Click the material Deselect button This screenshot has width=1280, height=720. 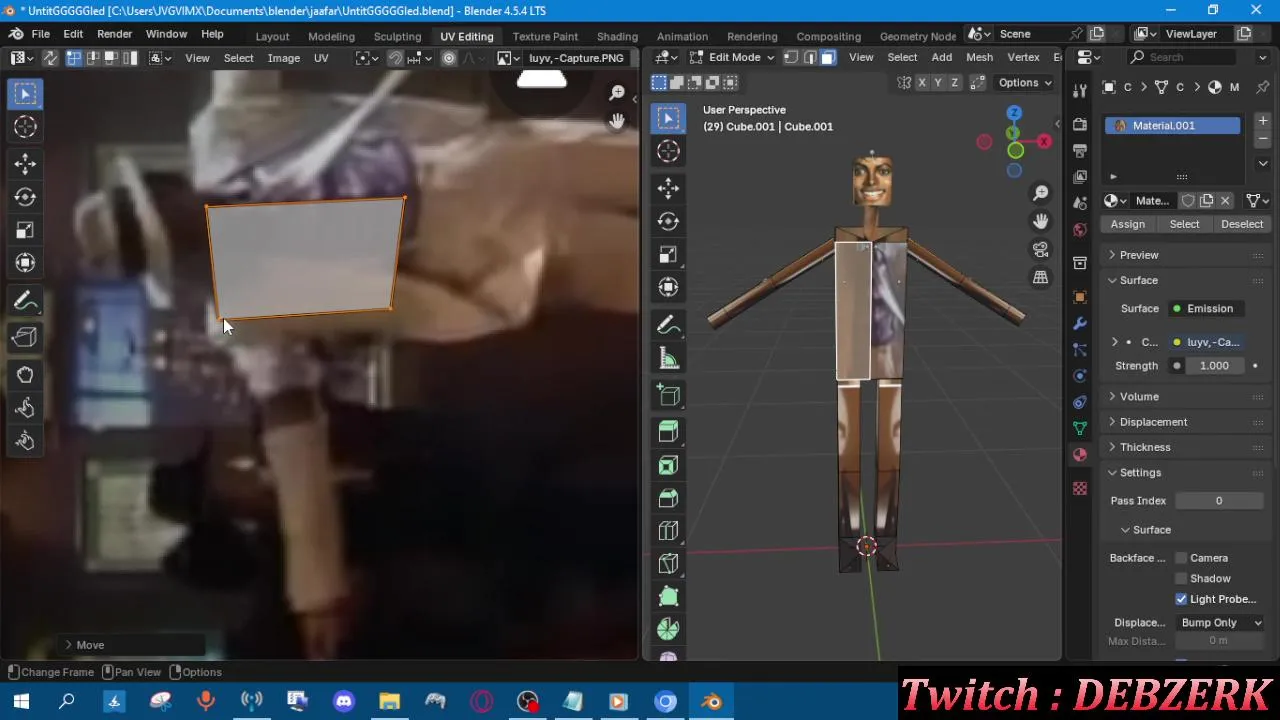[1242, 224]
